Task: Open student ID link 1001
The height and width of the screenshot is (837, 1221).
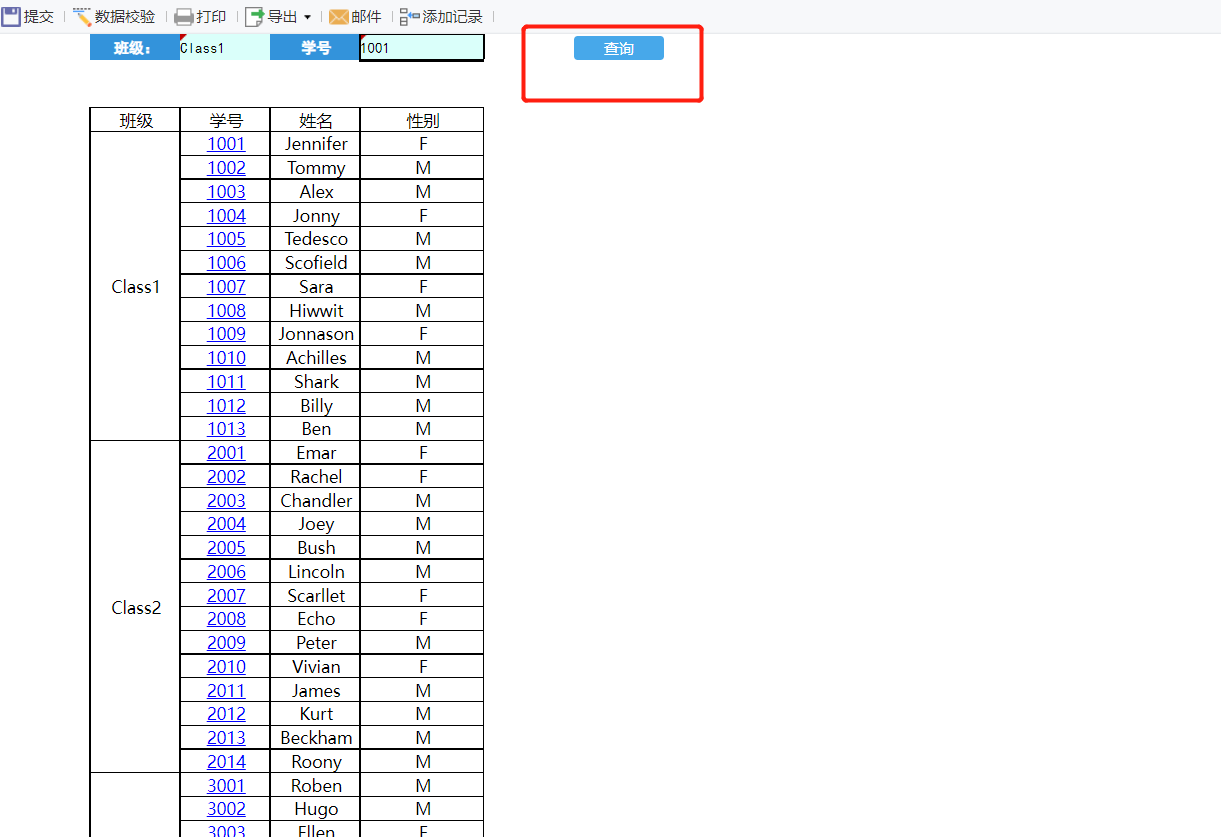Action: [x=226, y=144]
